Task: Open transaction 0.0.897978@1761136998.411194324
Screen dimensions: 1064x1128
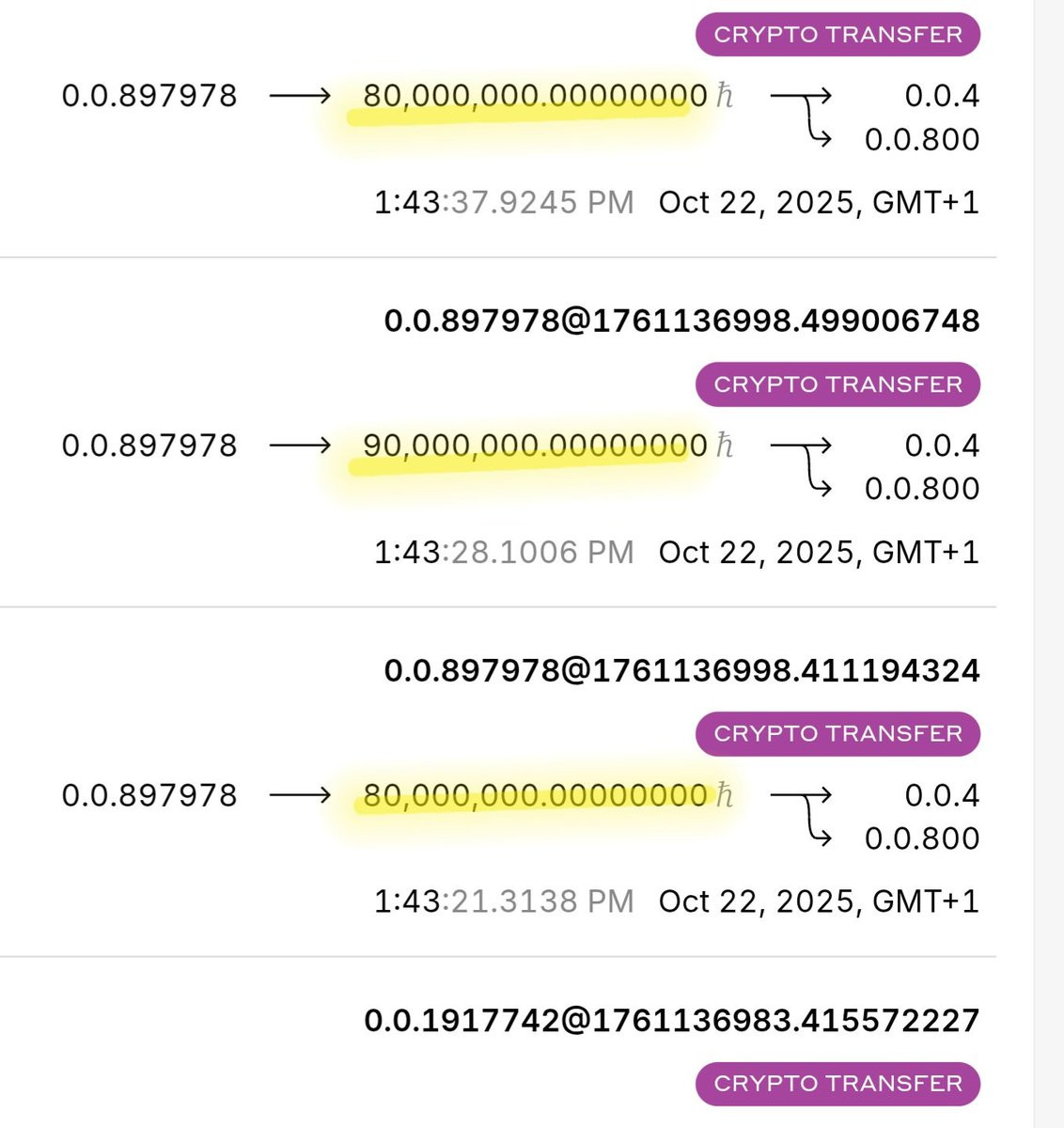Action: [x=681, y=670]
